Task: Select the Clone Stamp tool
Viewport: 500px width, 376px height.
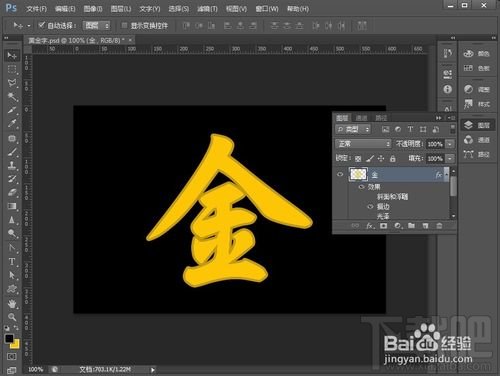Action: click(12, 165)
